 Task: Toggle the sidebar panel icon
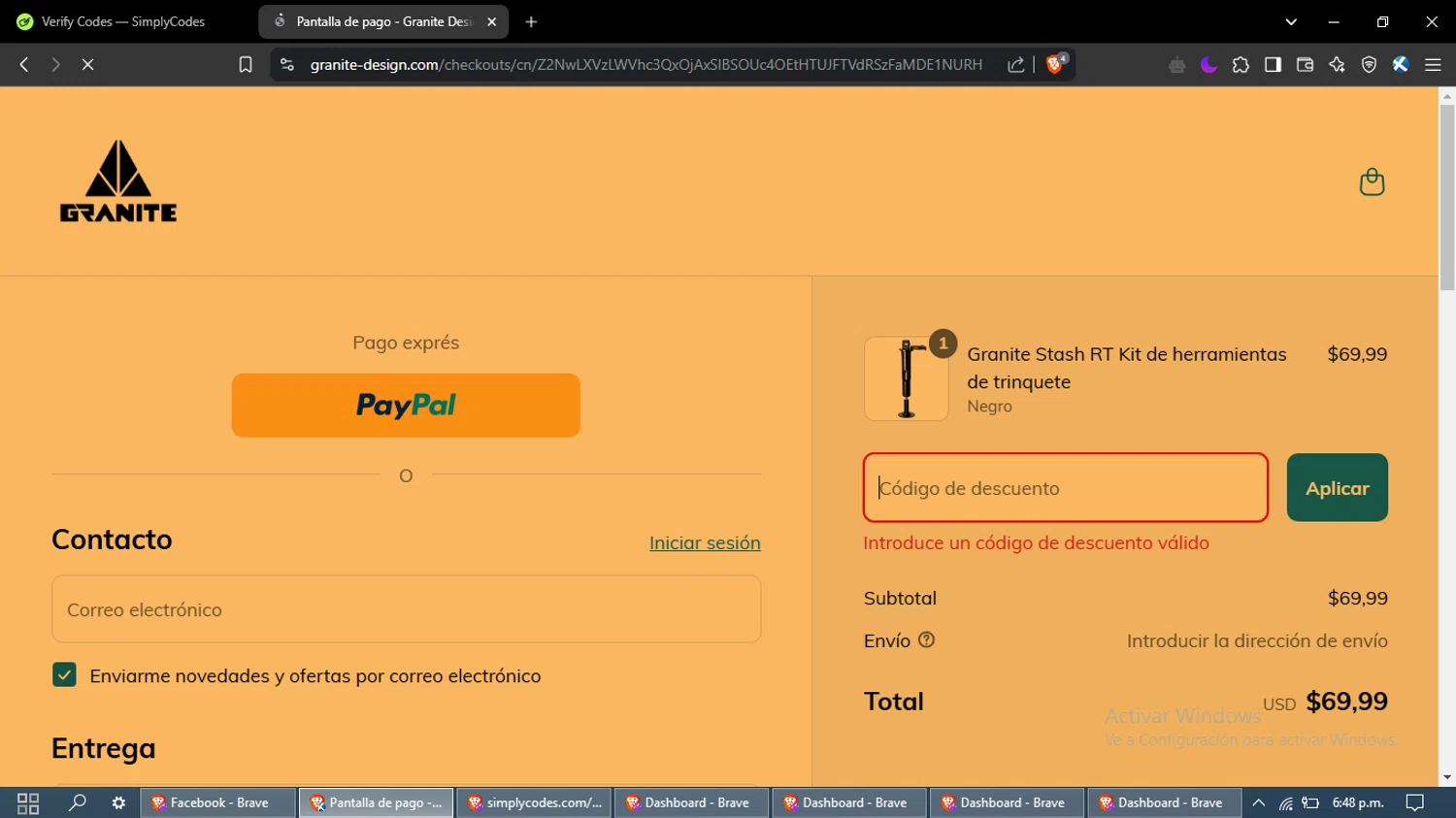pos(1273,64)
